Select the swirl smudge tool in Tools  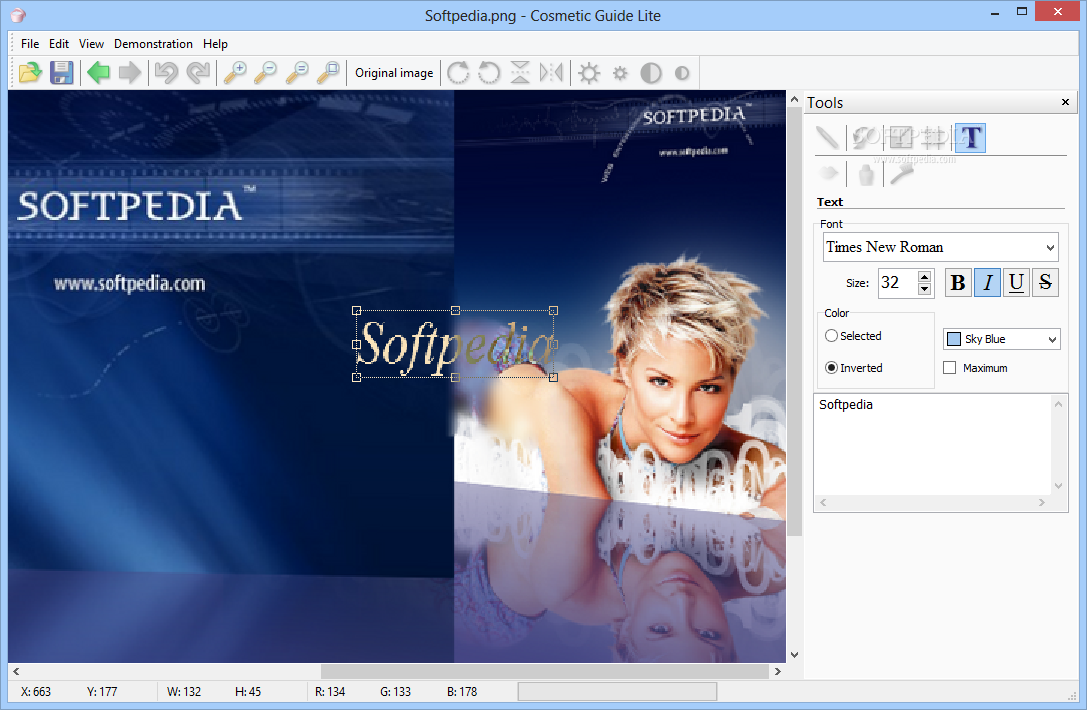coord(864,137)
